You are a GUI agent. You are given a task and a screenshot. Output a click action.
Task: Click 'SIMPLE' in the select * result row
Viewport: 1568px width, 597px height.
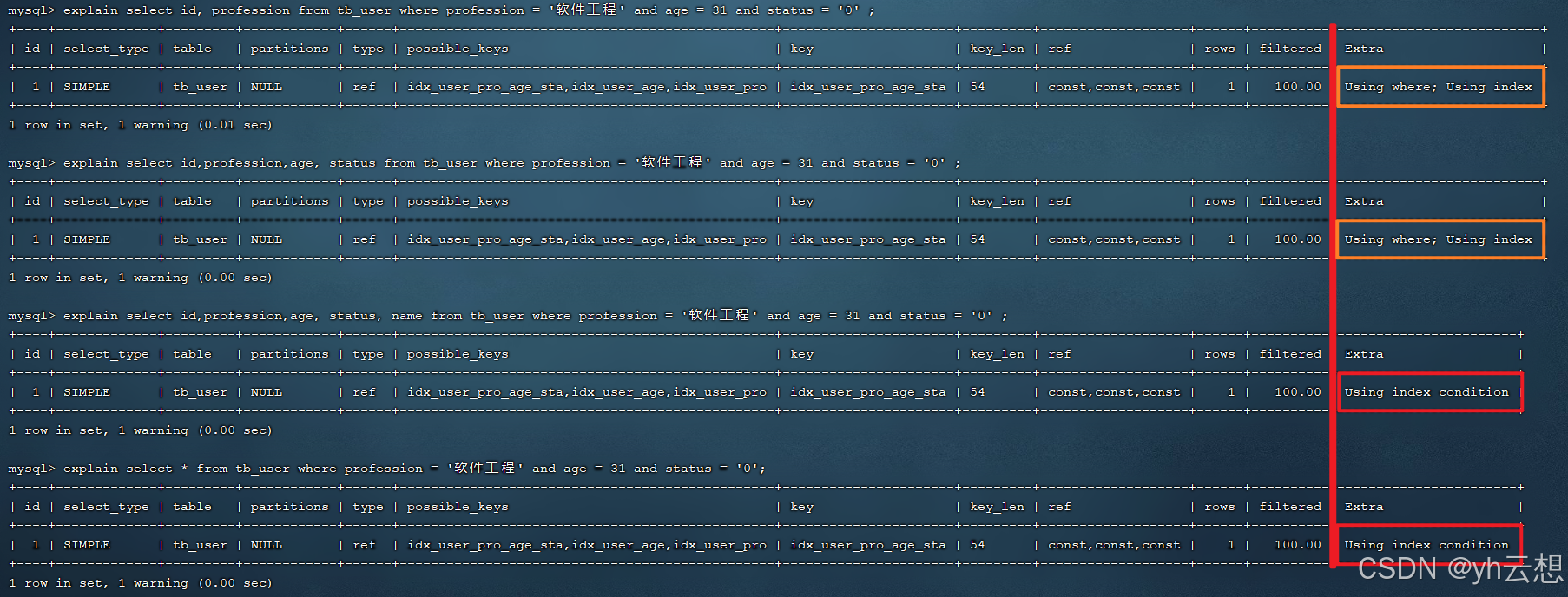point(87,545)
